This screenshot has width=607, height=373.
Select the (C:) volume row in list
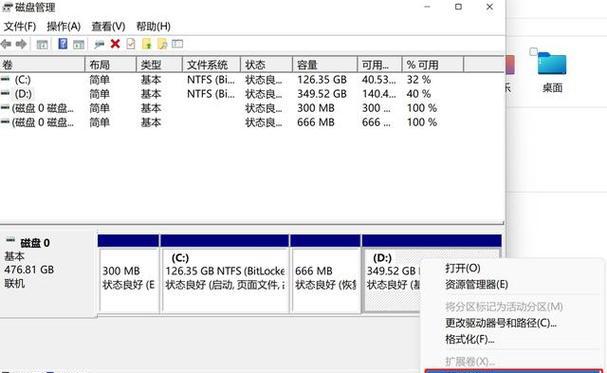coord(232,80)
